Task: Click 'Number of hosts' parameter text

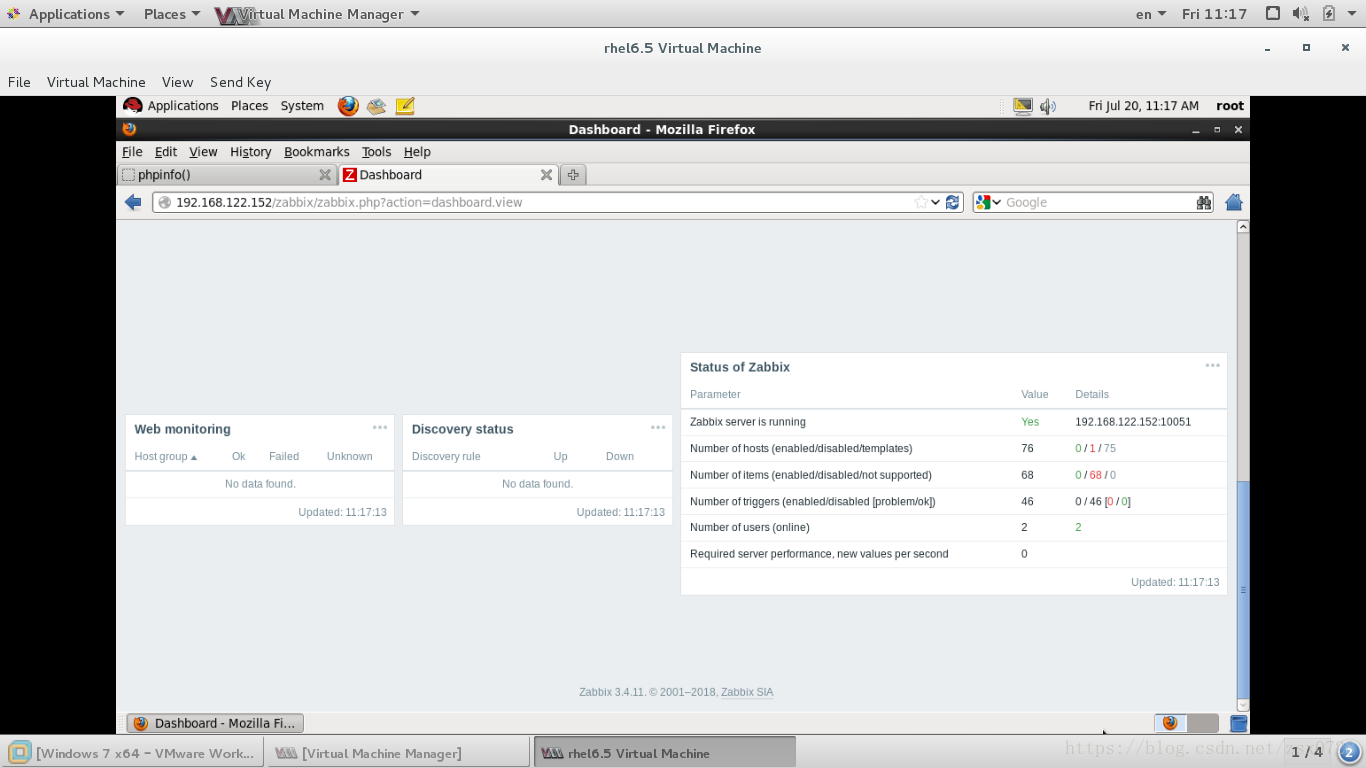Action: (x=801, y=448)
